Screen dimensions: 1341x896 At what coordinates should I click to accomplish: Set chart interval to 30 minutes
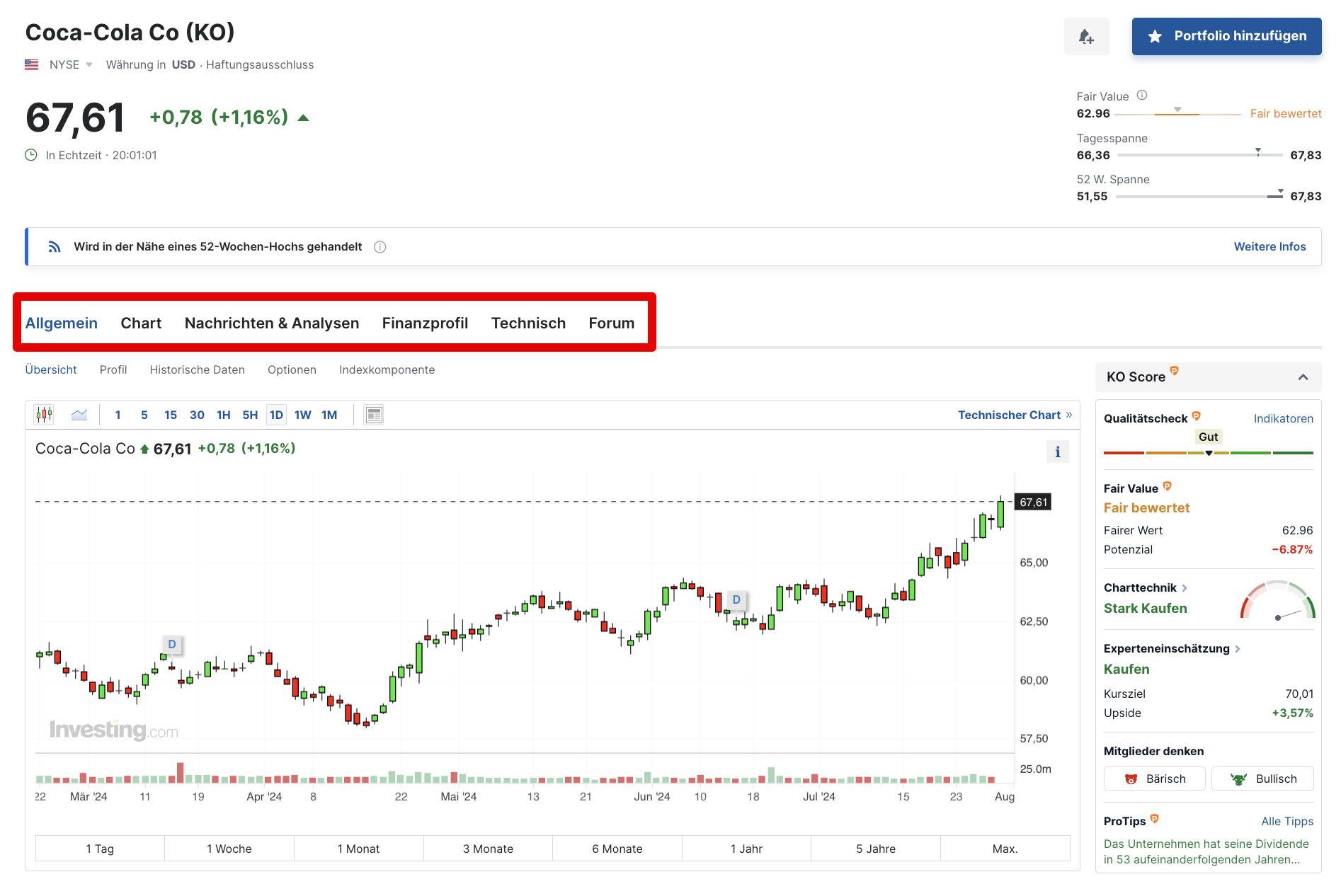[x=197, y=415]
